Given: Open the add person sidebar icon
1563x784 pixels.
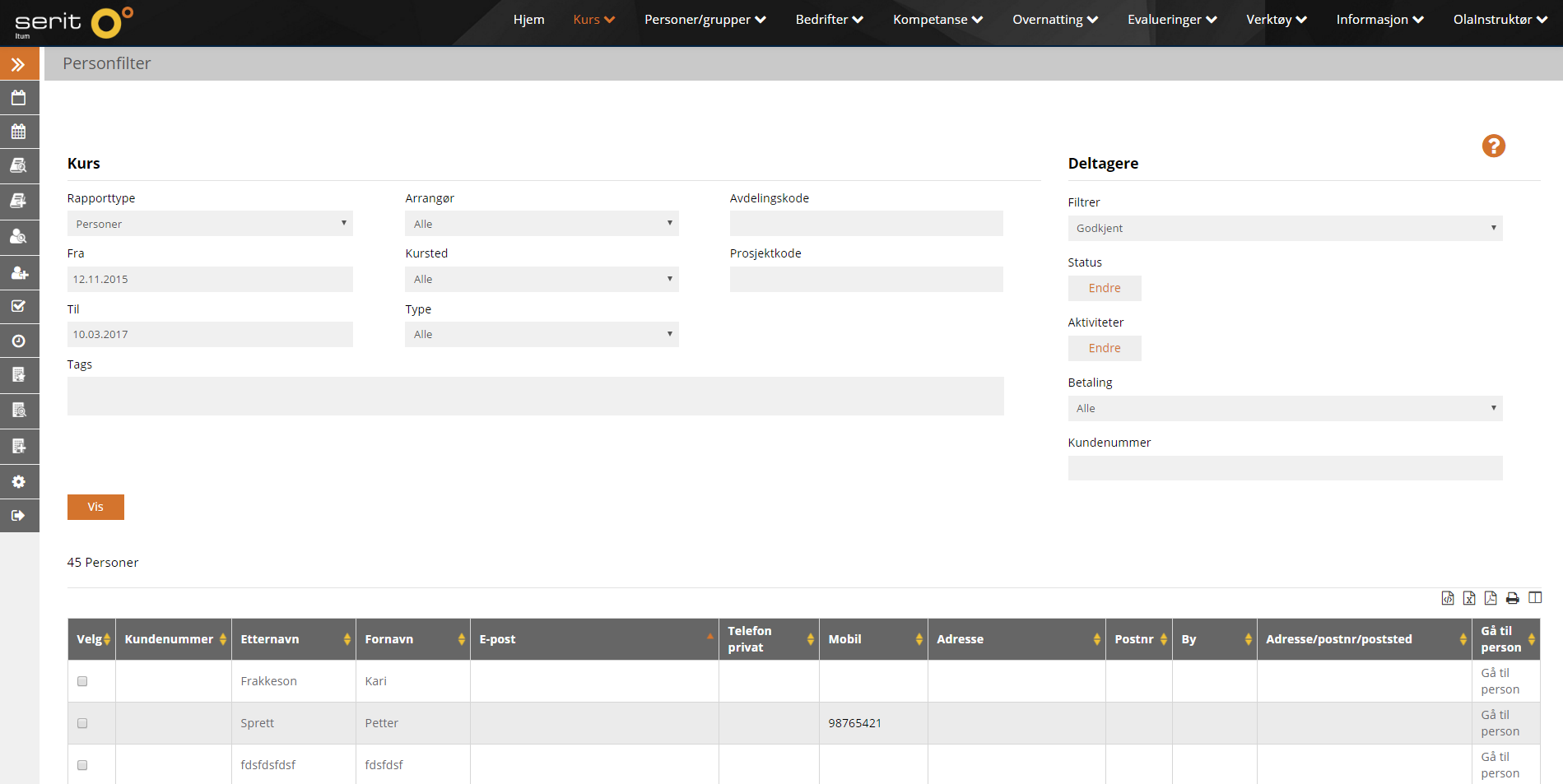Looking at the screenshot, I should coord(19,272).
